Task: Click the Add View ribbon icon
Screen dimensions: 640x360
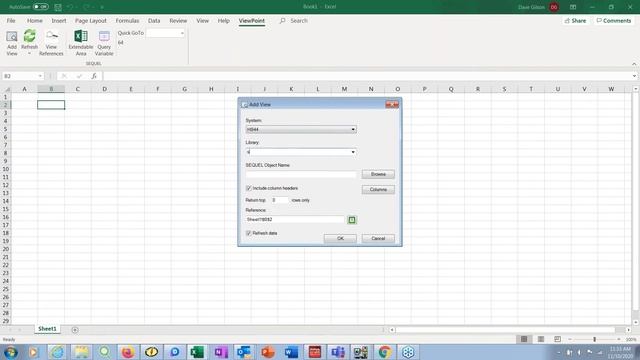Action: tap(12, 42)
